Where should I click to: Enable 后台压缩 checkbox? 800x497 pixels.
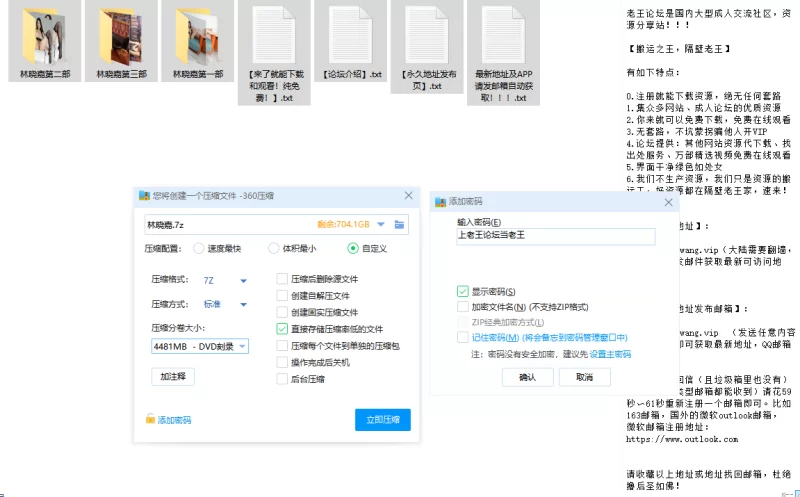tap(282, 379)
